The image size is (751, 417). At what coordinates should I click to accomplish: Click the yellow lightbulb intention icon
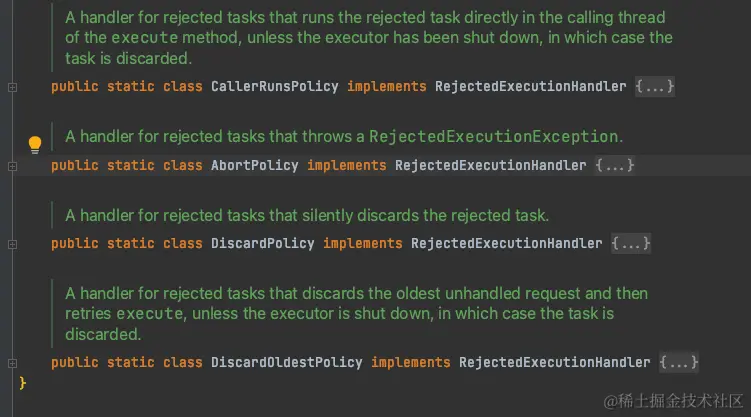pos(35,145)
